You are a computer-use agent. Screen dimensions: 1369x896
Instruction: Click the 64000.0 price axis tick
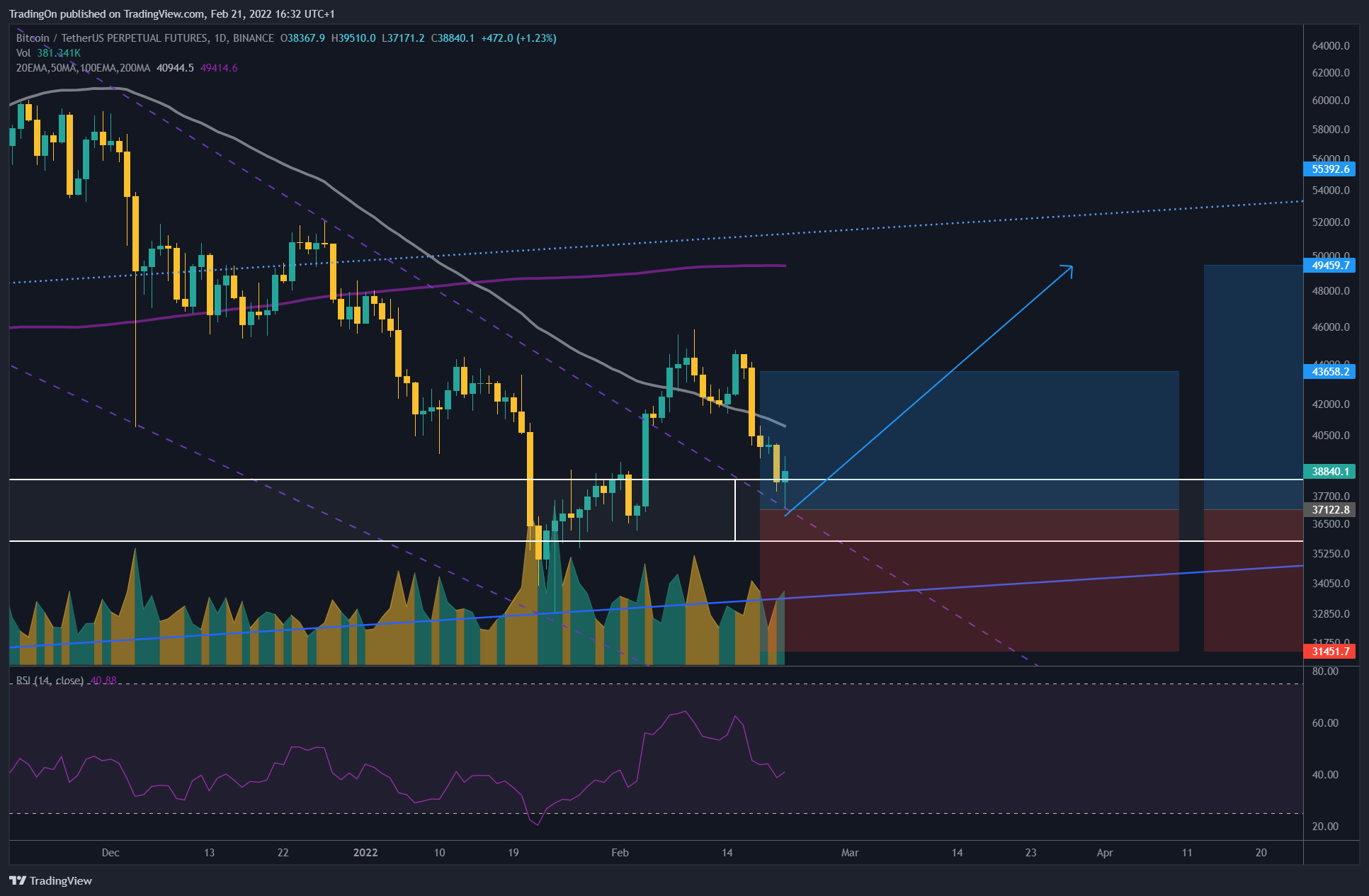(1331, 45)
